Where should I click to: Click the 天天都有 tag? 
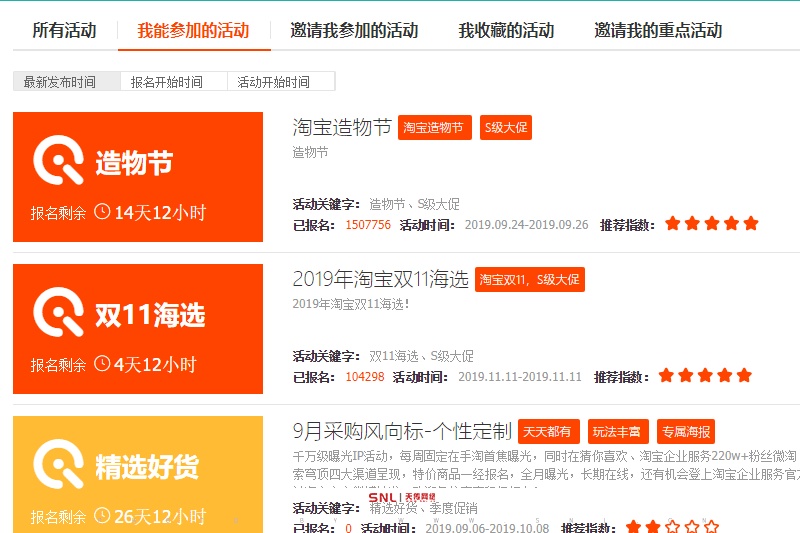pyautogui.click(x=548, y=432)
